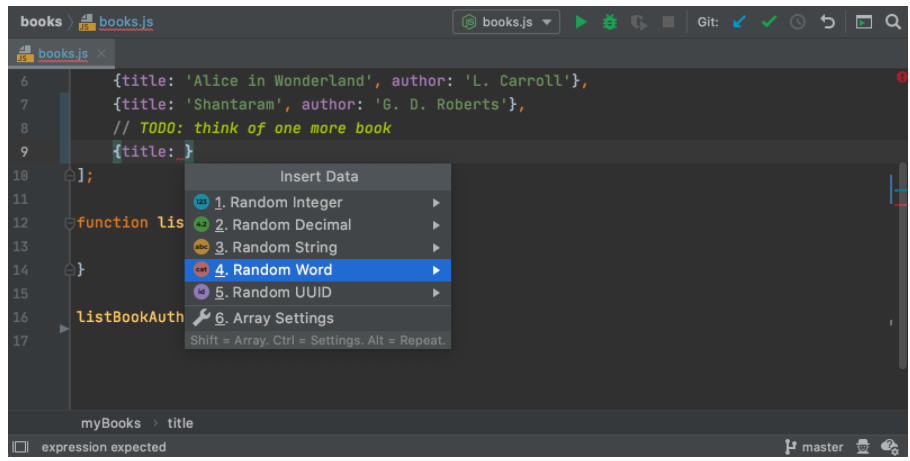
Task: Close the books.js editor tab
Action: point(102,53)
